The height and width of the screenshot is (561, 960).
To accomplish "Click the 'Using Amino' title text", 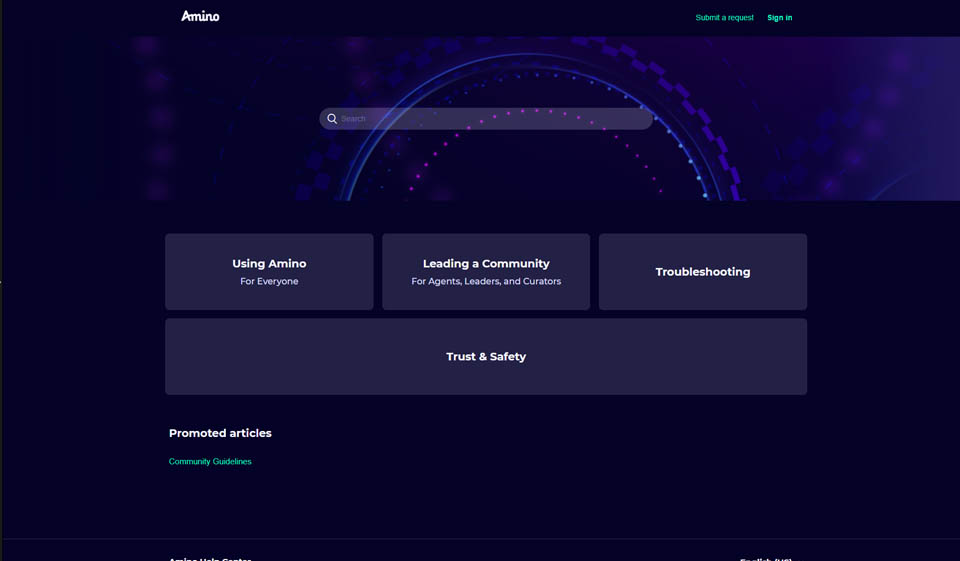I will 269,264.
